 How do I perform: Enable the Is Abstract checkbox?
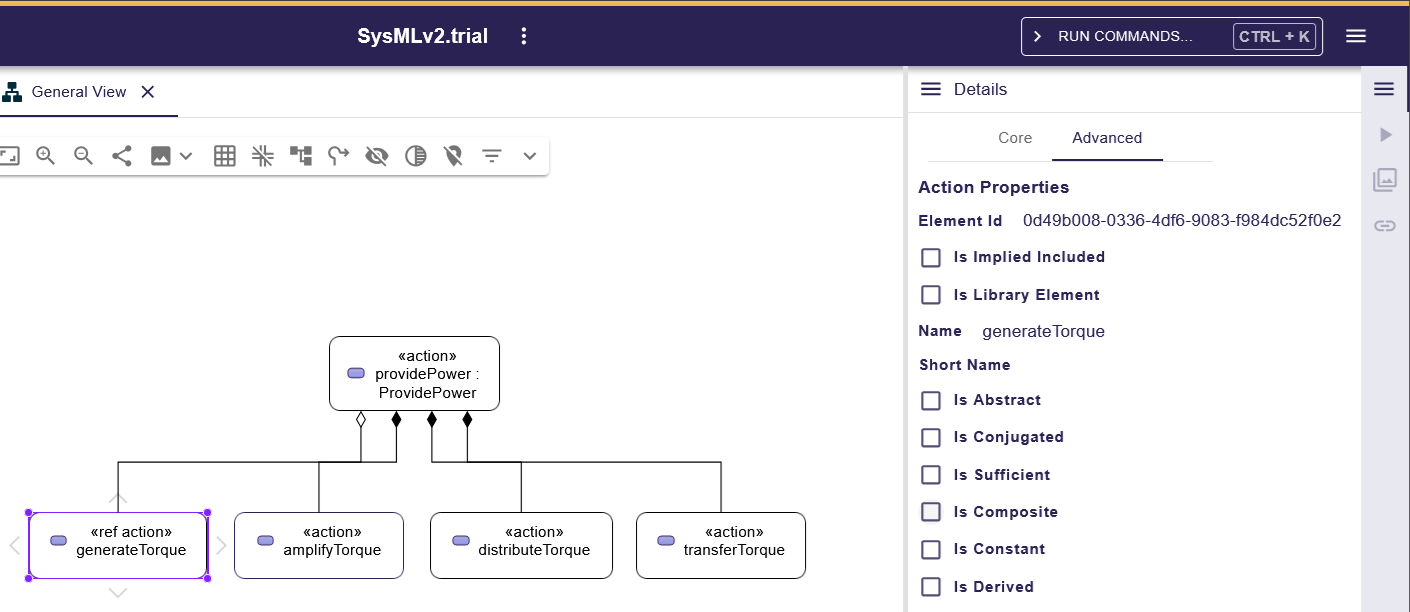tap(931, 400)
